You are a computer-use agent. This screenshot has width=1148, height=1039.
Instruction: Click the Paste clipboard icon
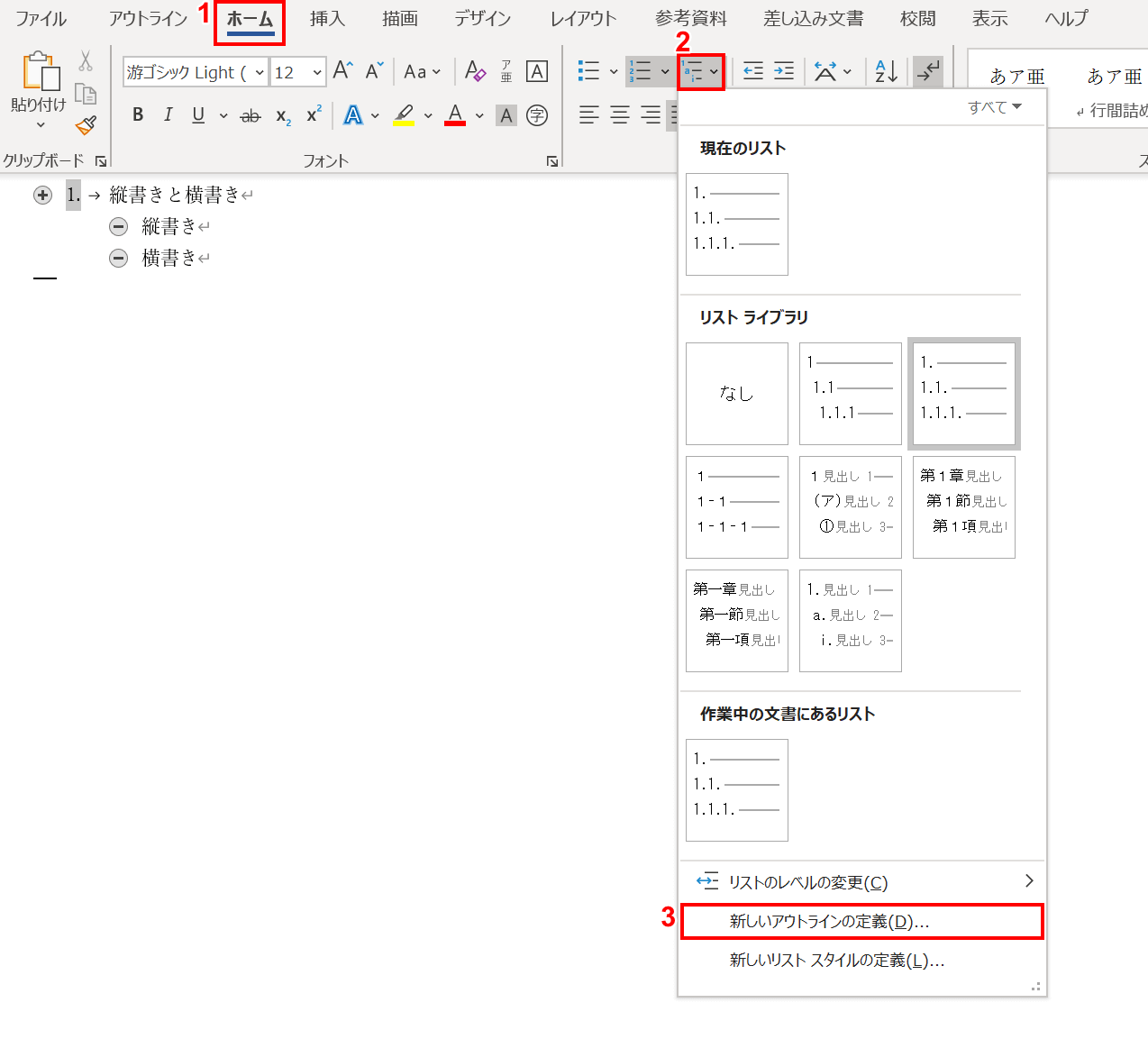tap(41, 71)
